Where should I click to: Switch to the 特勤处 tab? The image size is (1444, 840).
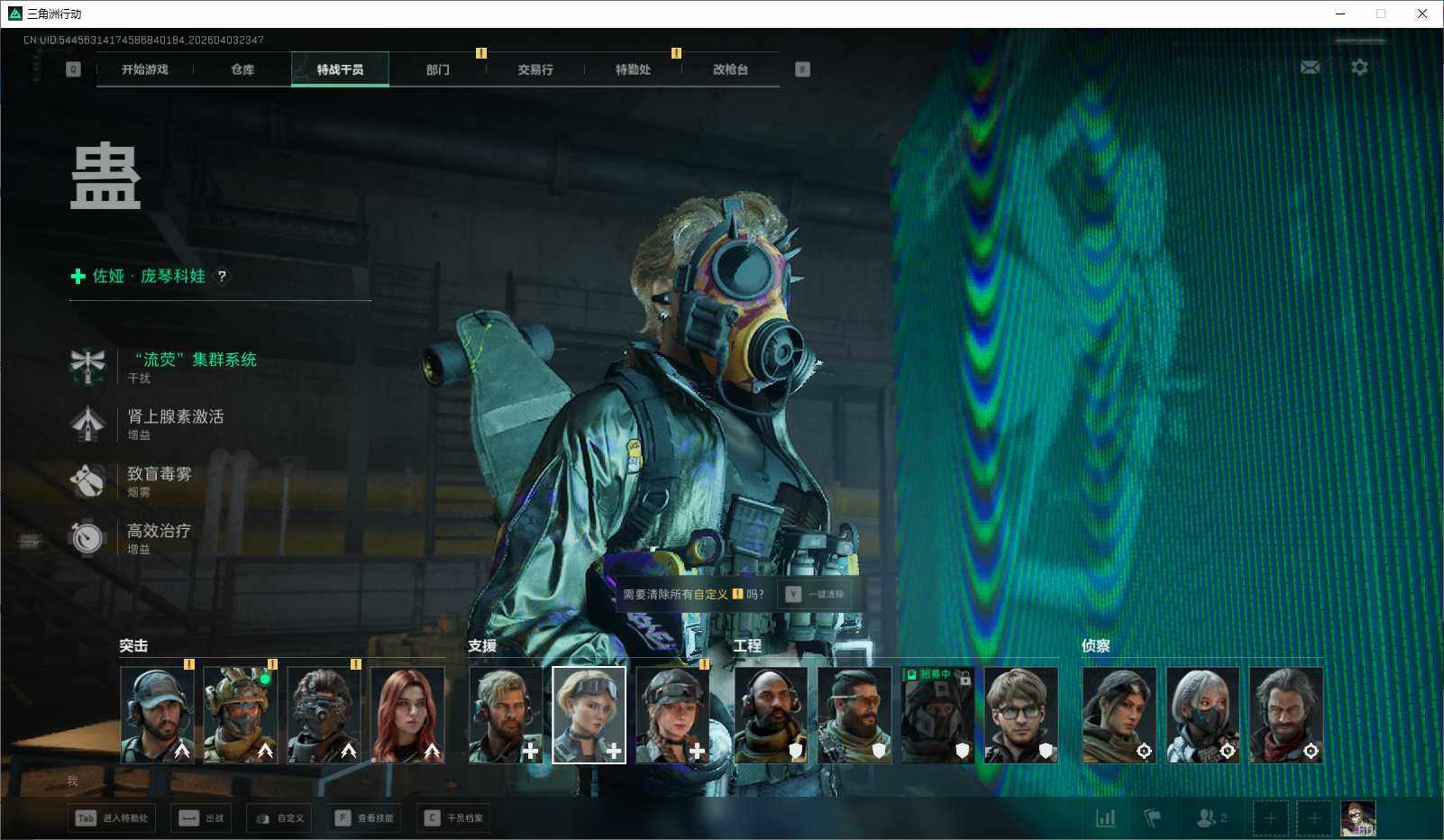pos(633,69)
